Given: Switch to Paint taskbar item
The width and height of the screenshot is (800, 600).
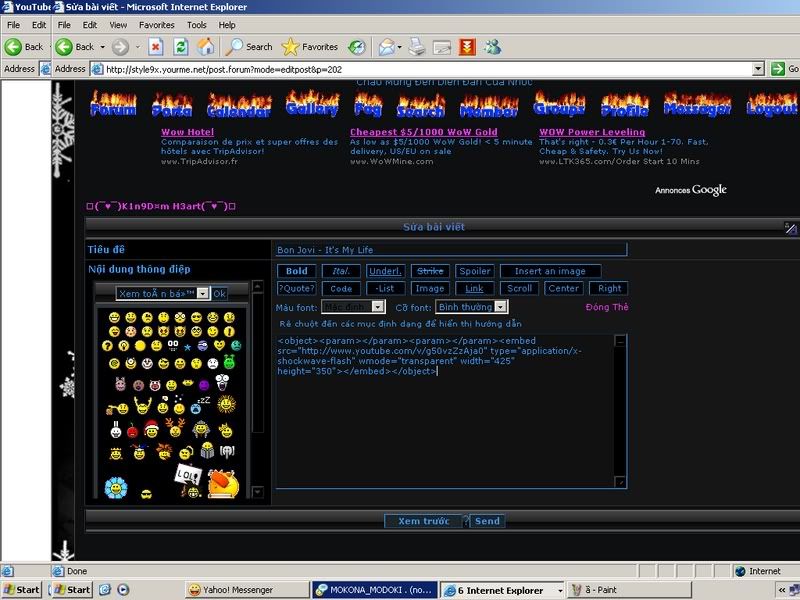Looking at the screenshot, I should (629, 590).
